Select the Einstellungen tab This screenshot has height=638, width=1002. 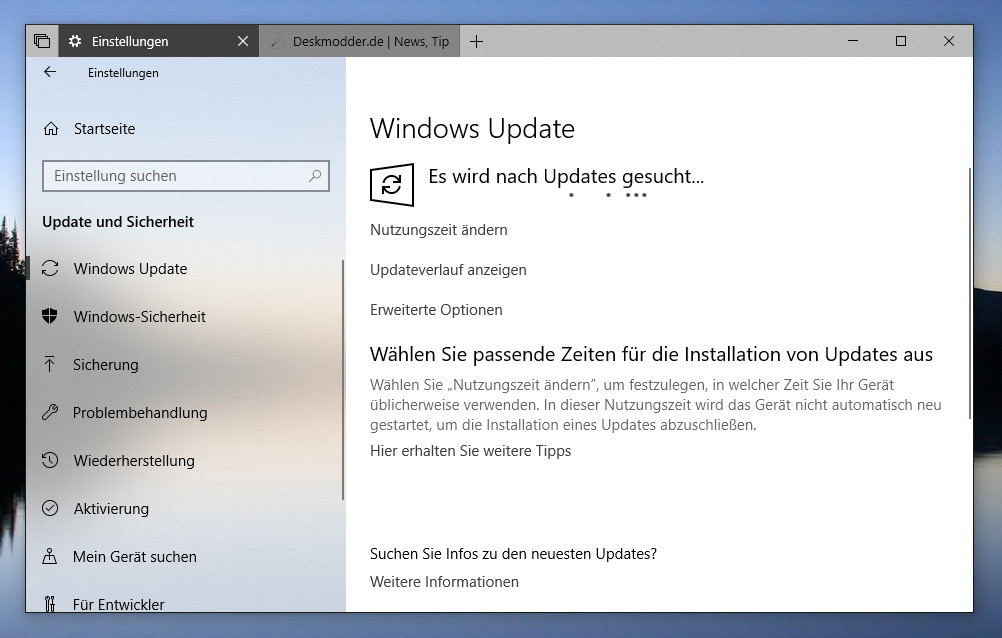[x=158, y=41]
